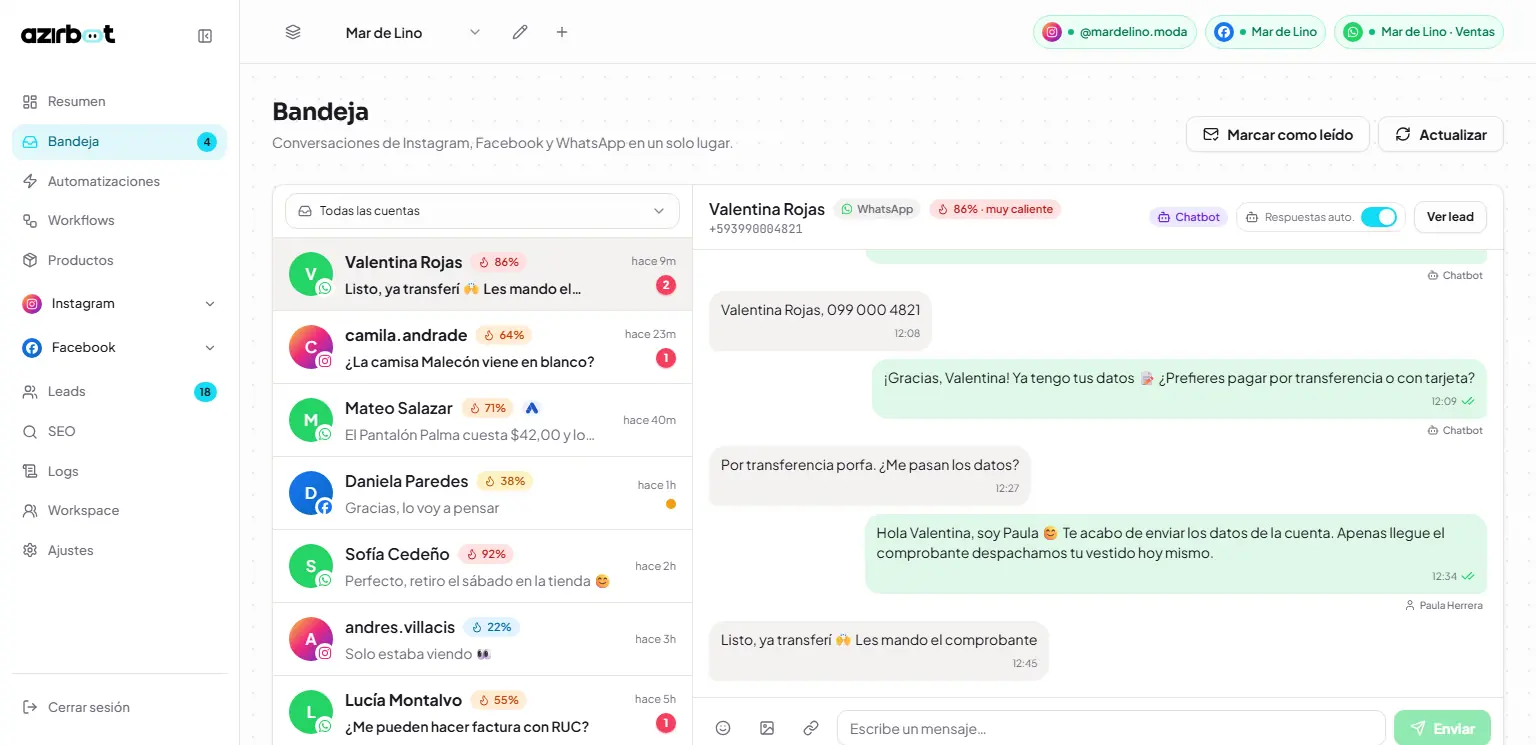Open the emoji picker
This screenshot has height=745, width=1536.
[x=723, y=728]
